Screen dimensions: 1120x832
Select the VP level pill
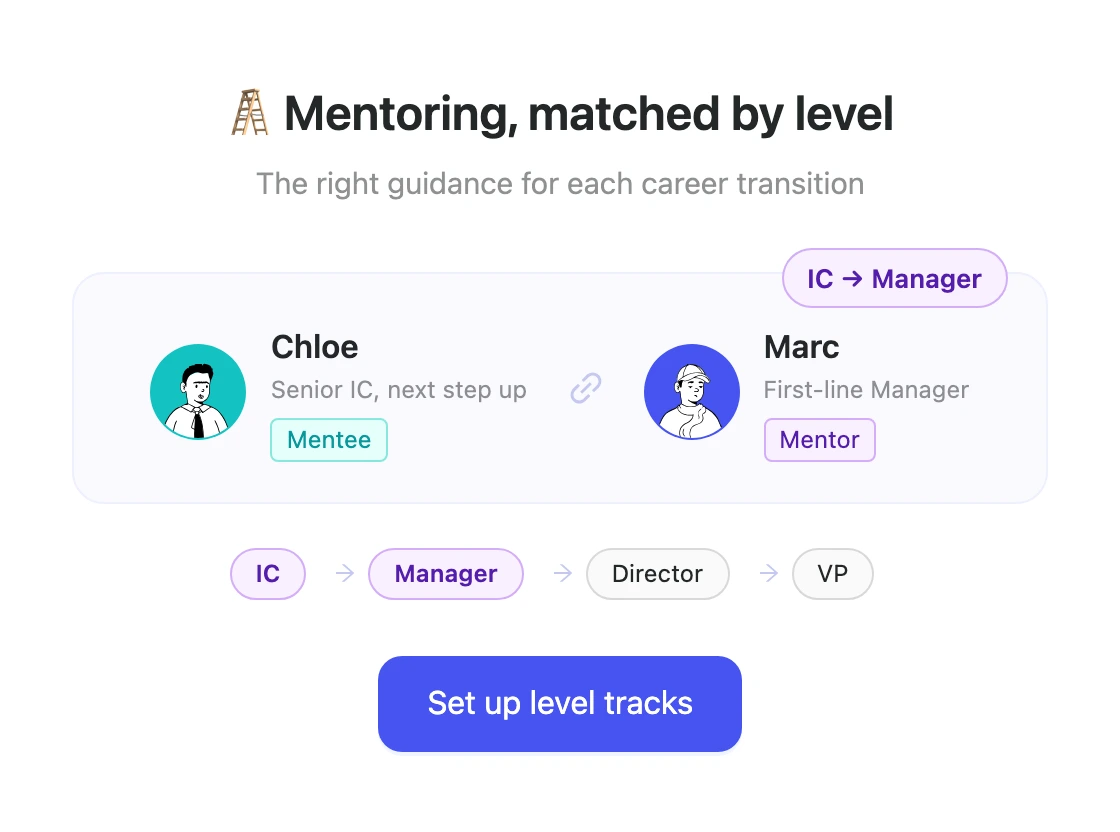point(832,573)
